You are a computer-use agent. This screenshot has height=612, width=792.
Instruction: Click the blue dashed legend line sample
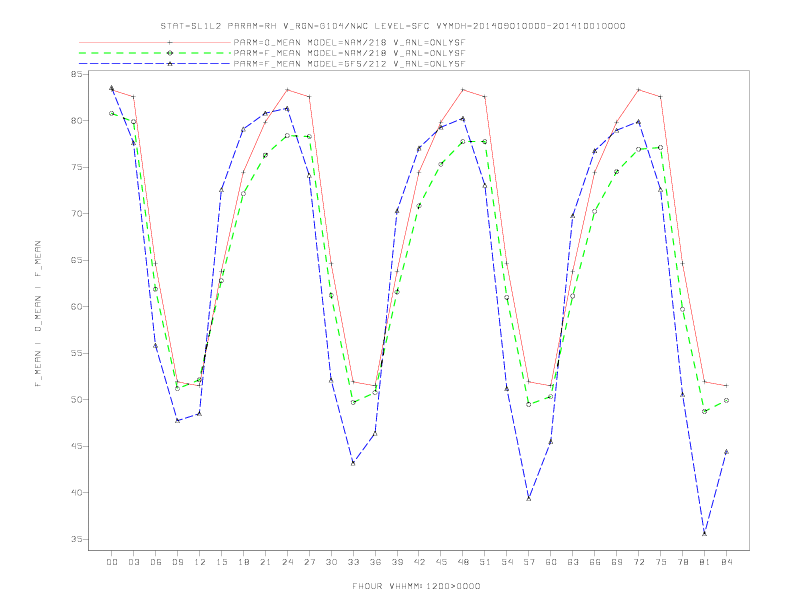[155, 64]
